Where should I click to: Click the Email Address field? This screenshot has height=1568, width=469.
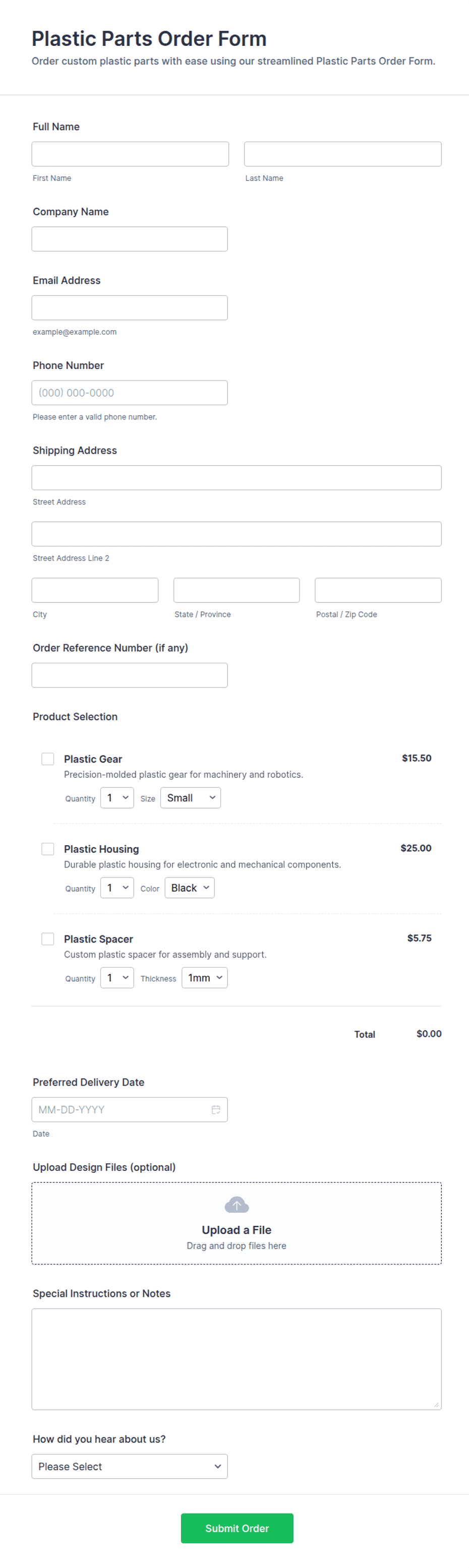click(x=130, y=308)
